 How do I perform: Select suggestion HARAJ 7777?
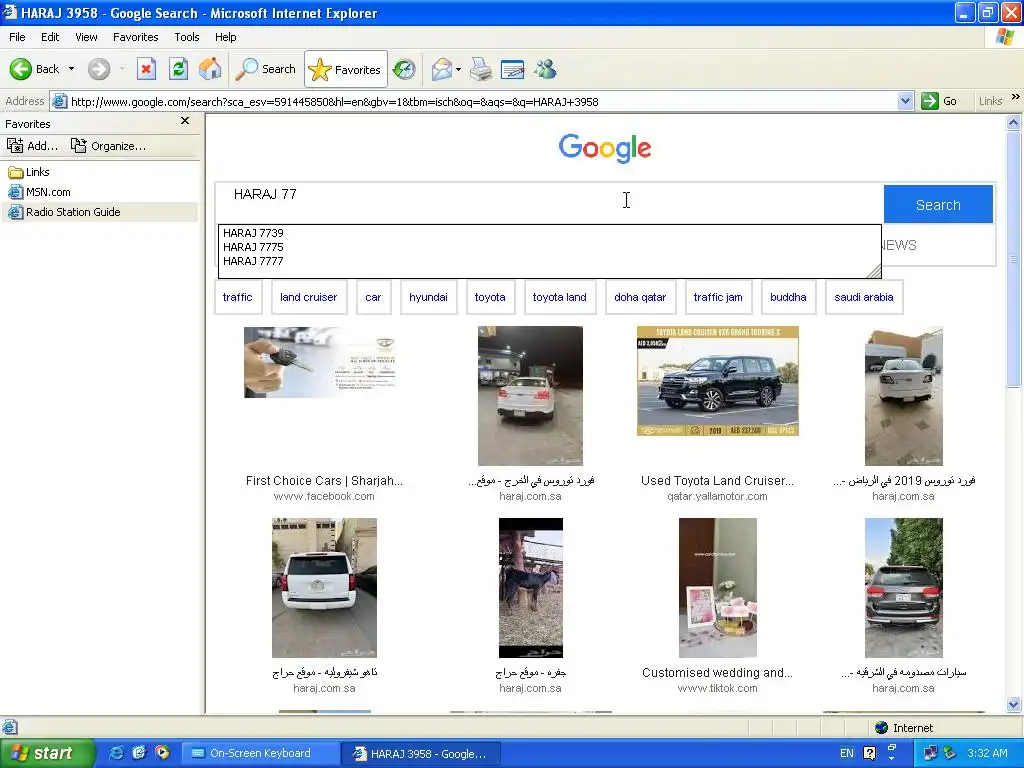pos(253,261)
